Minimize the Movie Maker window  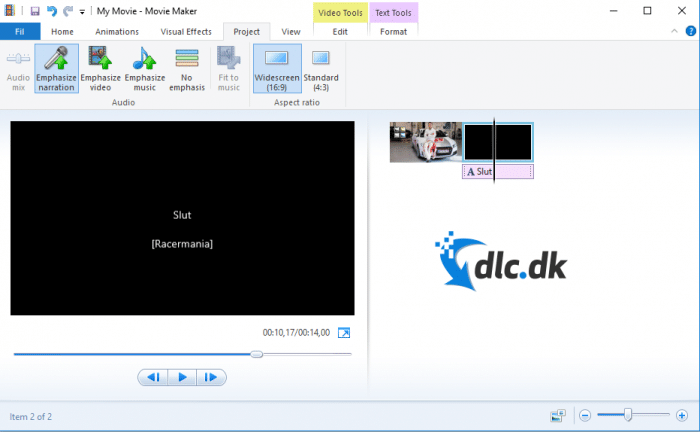pos(614,11)
